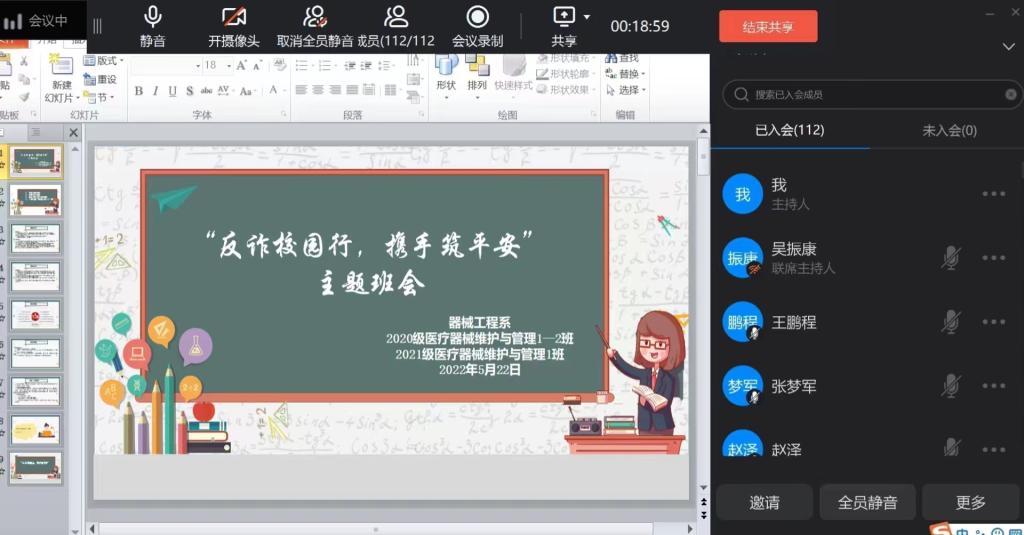Toggle the microphone for 王鹏程
1024x535 pixels.
[x=951, y=322]
